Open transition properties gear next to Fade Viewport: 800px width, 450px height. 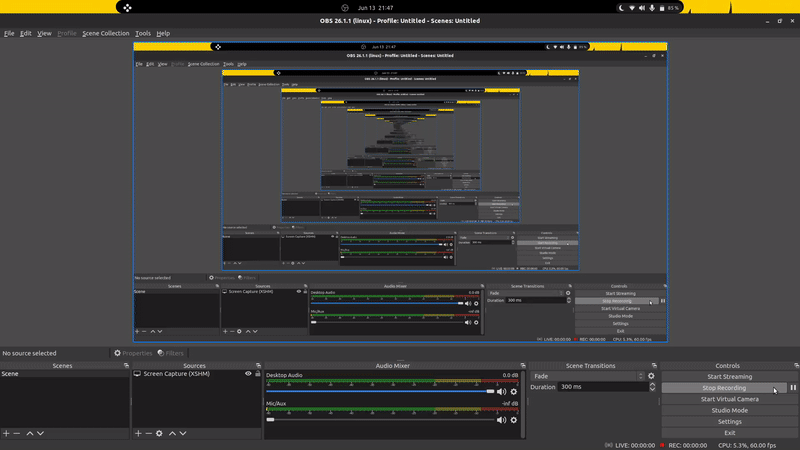[651, 376]
